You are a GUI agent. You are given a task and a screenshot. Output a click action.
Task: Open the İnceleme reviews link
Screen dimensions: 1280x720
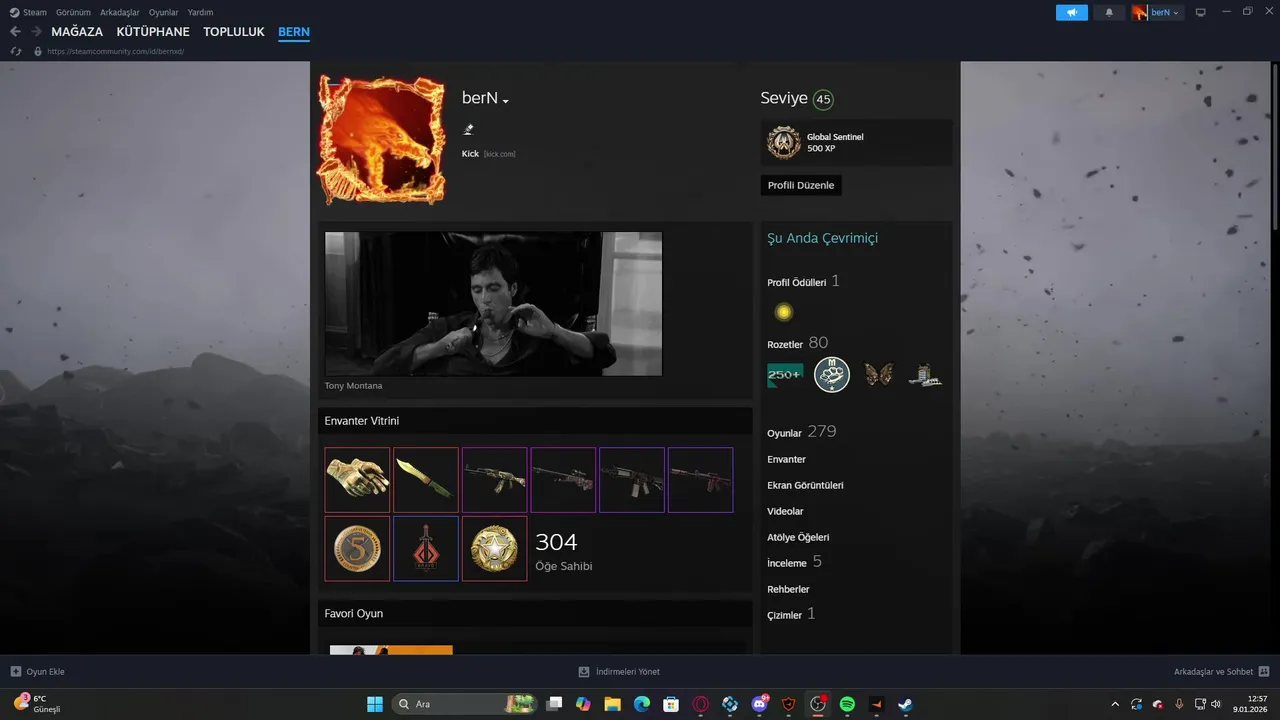pos(787,563)
